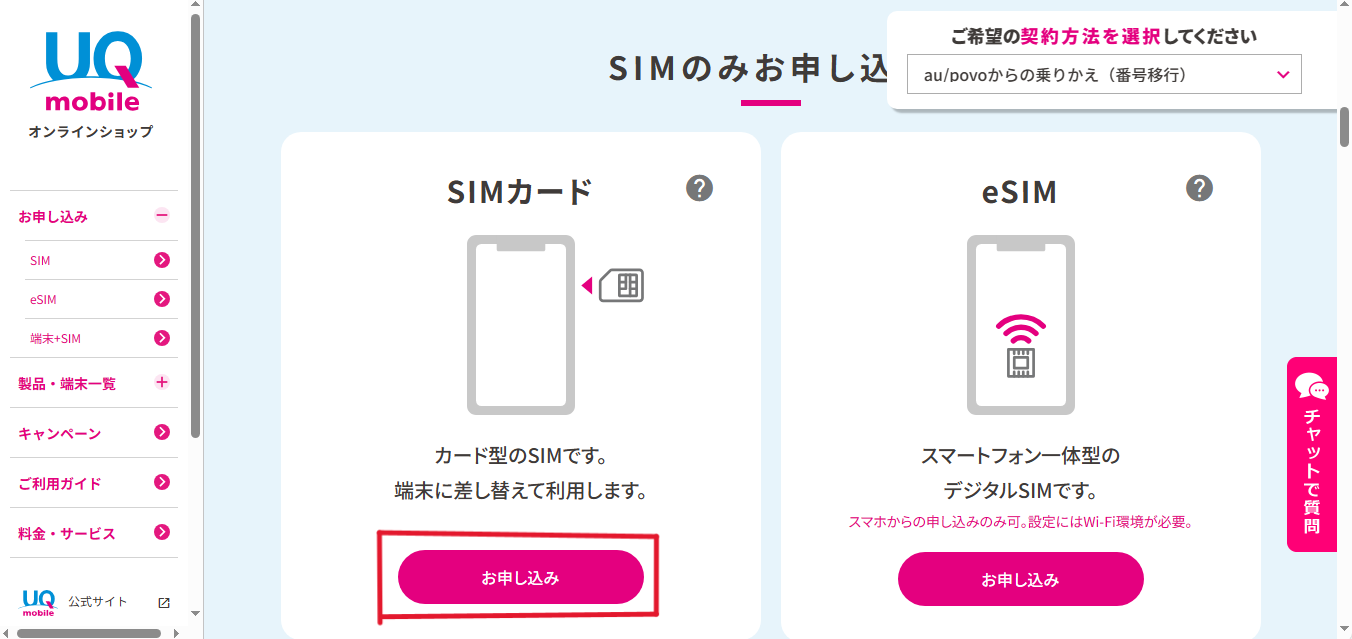Viewport: 1352px width, 639px height.
Task: Open help icon beside SIMカード heading
Action: point(699,188)
